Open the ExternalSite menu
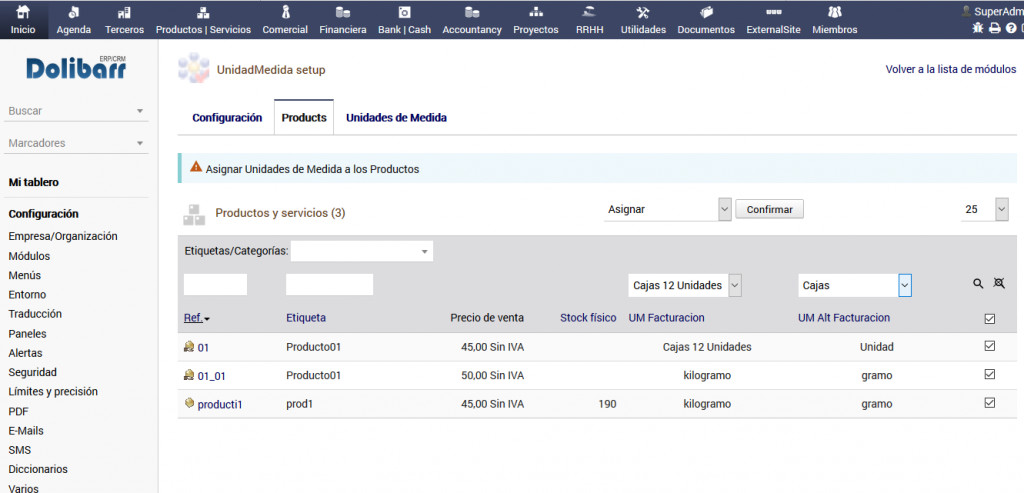The height and width of the screenshot is (493, 1024). pos(773,20)
